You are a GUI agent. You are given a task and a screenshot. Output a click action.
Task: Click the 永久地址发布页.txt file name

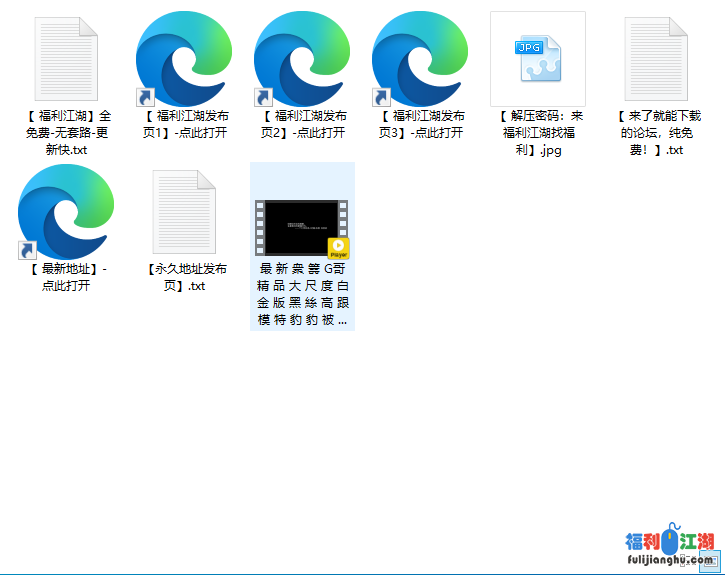pyautogui.click(x=185, y=277)
